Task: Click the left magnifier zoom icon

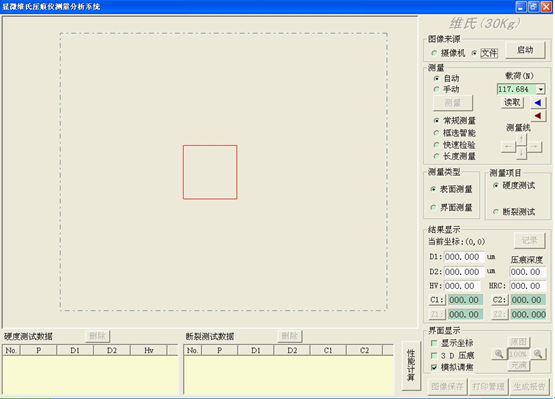Action: [499, 354]
